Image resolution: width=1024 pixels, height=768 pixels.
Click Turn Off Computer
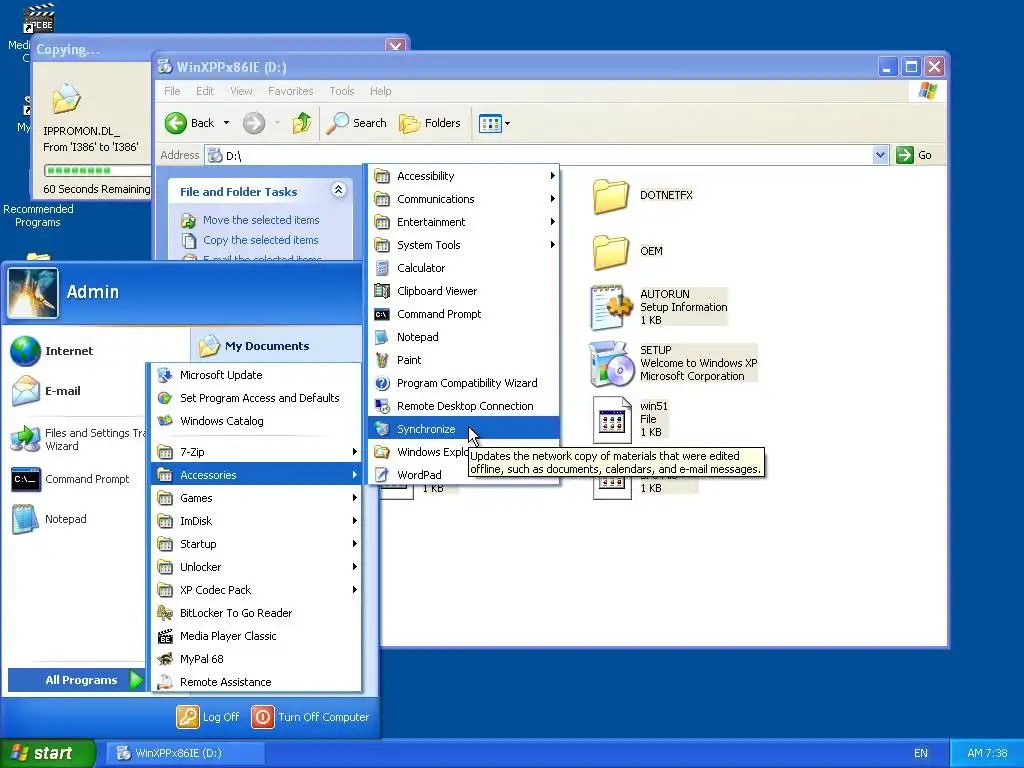(x=311, y=717)
